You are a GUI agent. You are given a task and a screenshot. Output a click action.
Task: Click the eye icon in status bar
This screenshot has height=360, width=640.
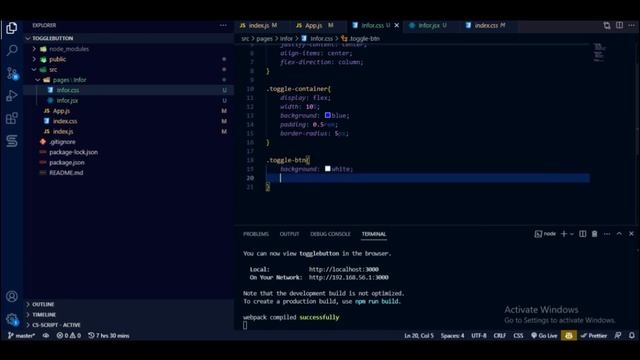pyautogui.click(x=46, y=336)
